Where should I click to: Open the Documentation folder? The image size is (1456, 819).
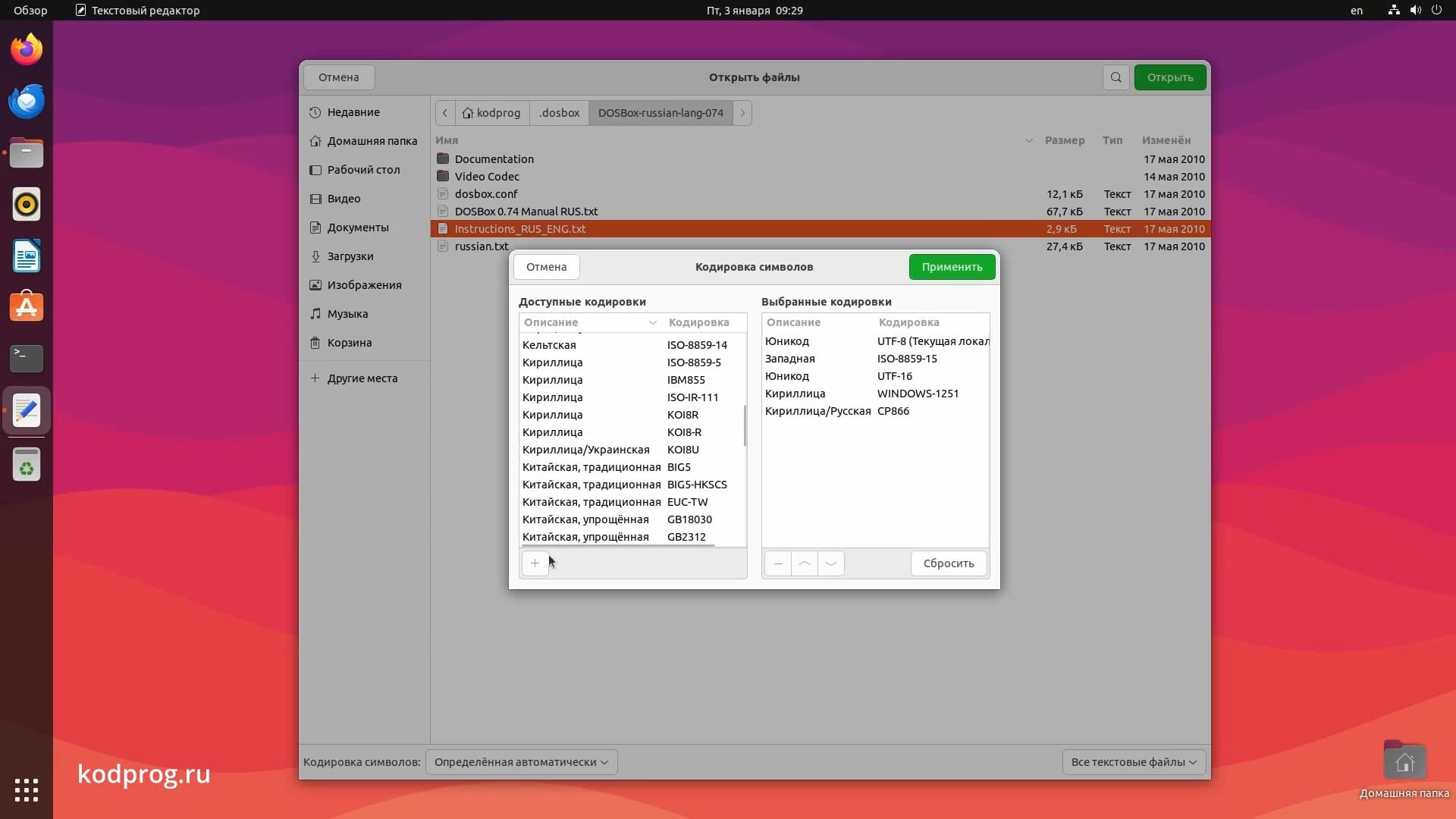coord(821,159)
